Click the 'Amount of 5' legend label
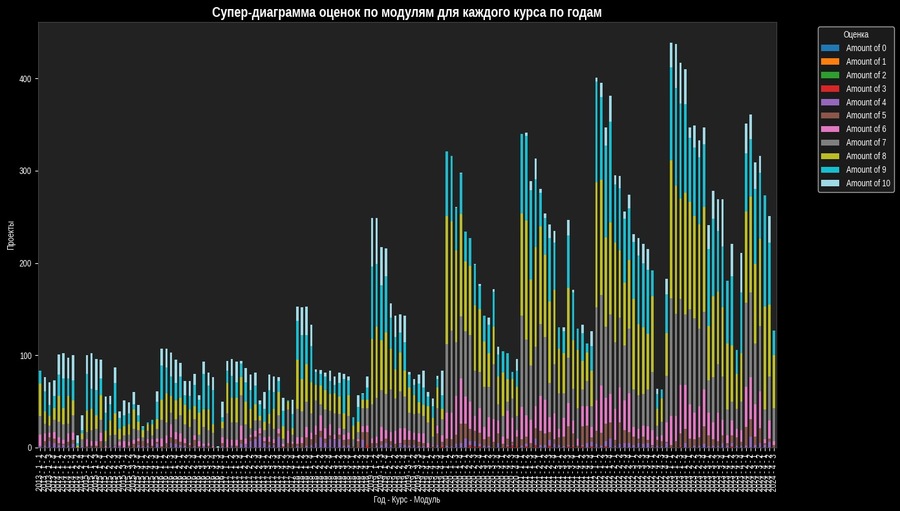This screenshot has width=900, height=511. [x=866, y=115]
